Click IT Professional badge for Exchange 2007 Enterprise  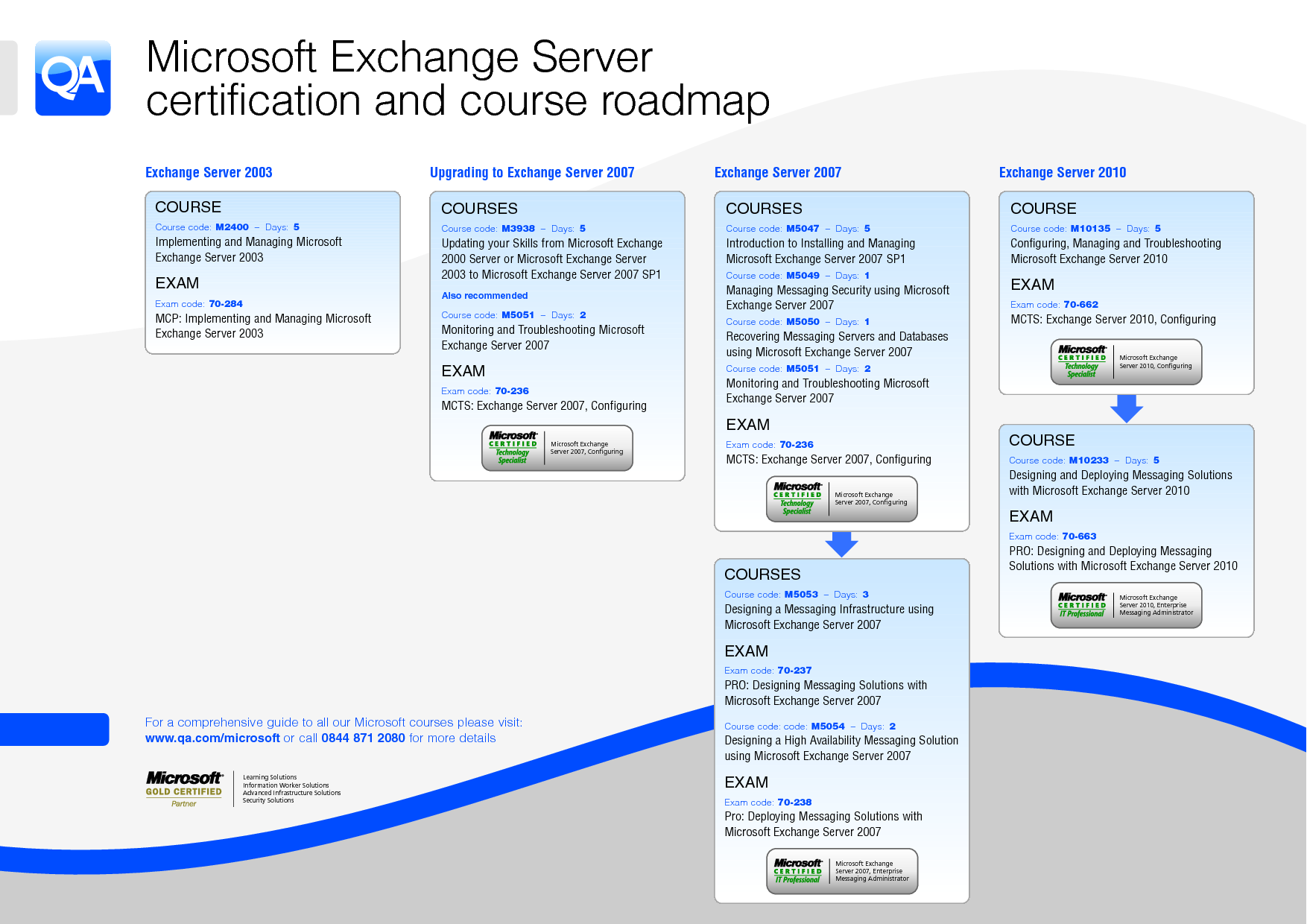pos(842,871)
